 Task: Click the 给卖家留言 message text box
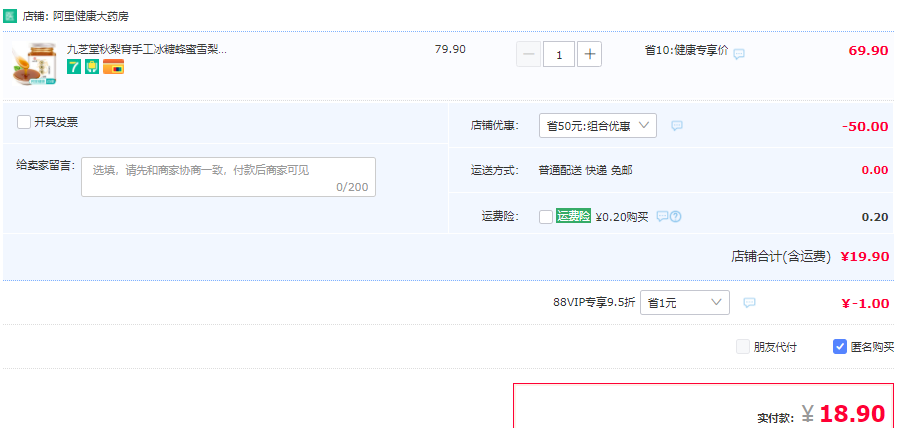click(228, 177)
